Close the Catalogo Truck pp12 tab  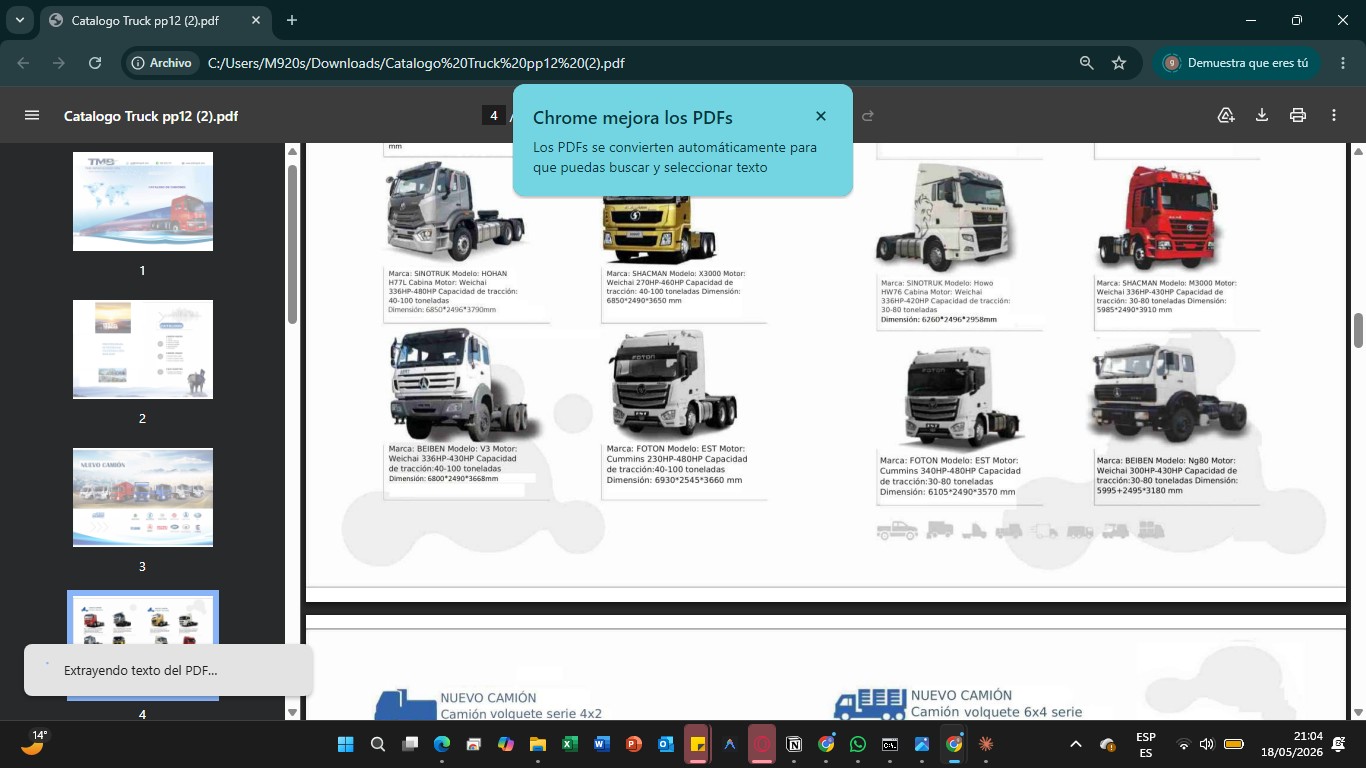(x=256, y=20)
